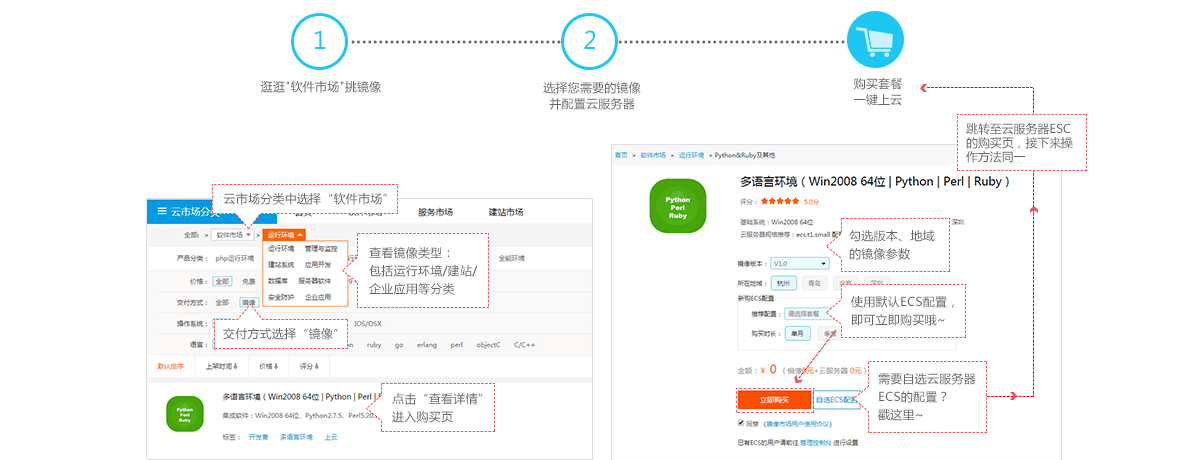Sort the list by 上架时间
Screen dimensions: 1200x460
click(x=221, y=367)
